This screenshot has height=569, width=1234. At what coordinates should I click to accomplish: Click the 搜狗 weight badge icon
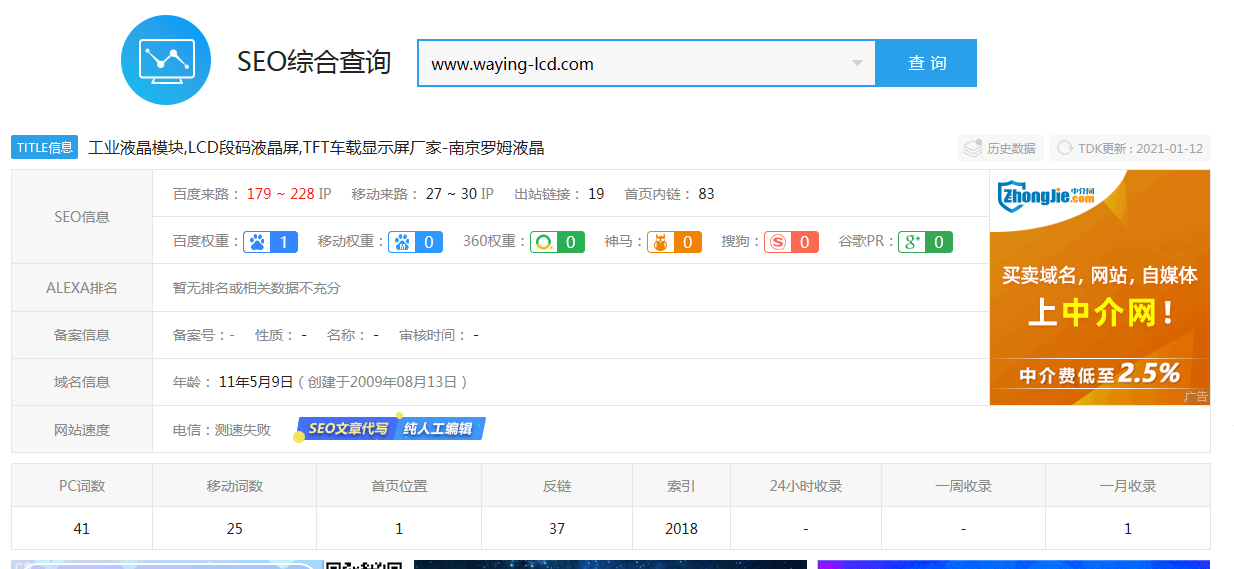point(791,241)
